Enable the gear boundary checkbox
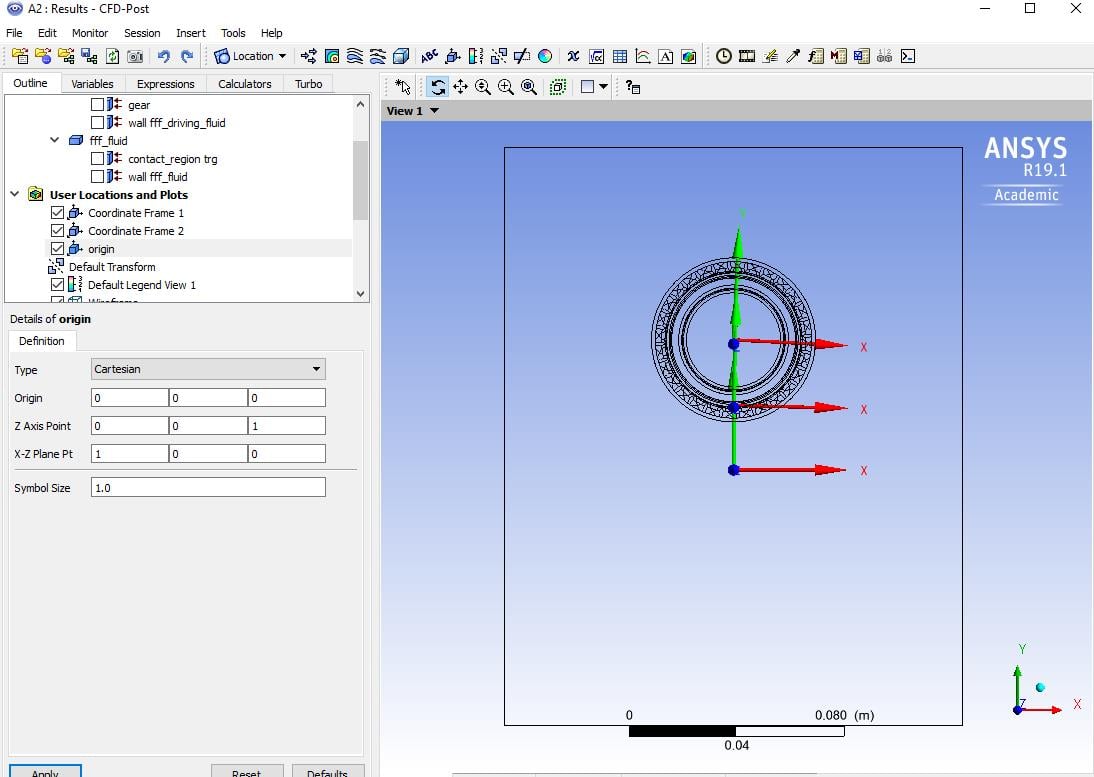Image resolution: width=1094 pixels, height=777 pixels. [97, 105]
